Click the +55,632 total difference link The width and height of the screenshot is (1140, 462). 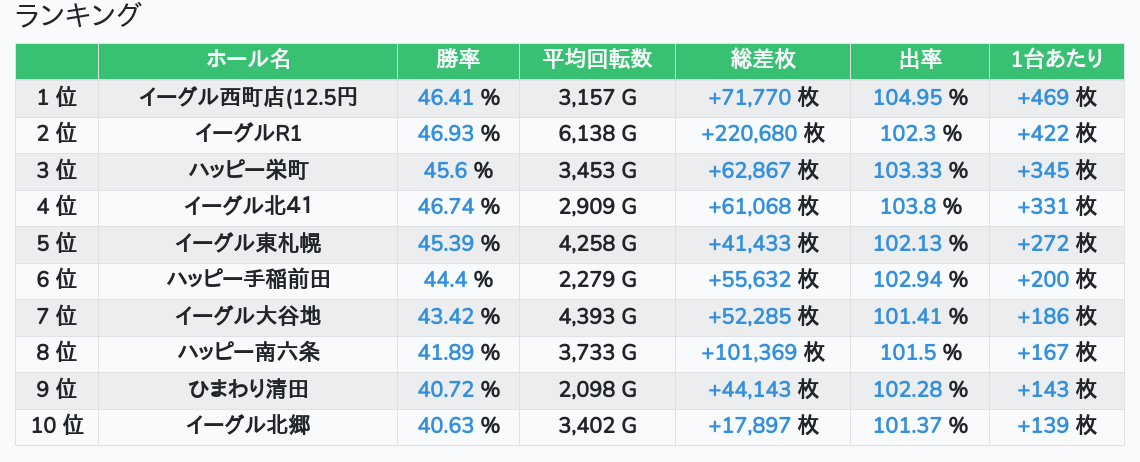coord(749,280)
